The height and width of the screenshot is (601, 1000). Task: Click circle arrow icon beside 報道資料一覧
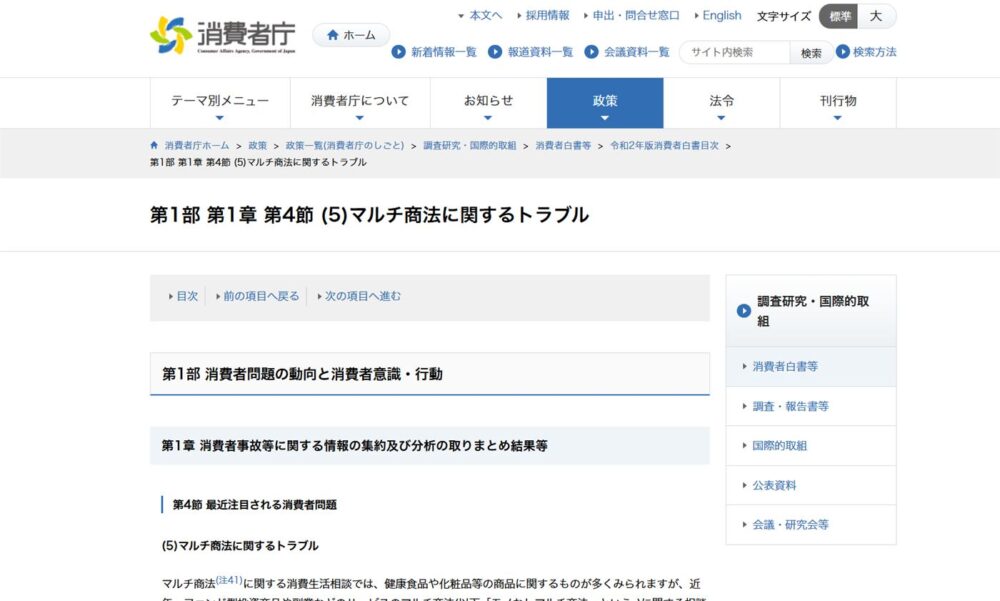(x=495, y=52)
